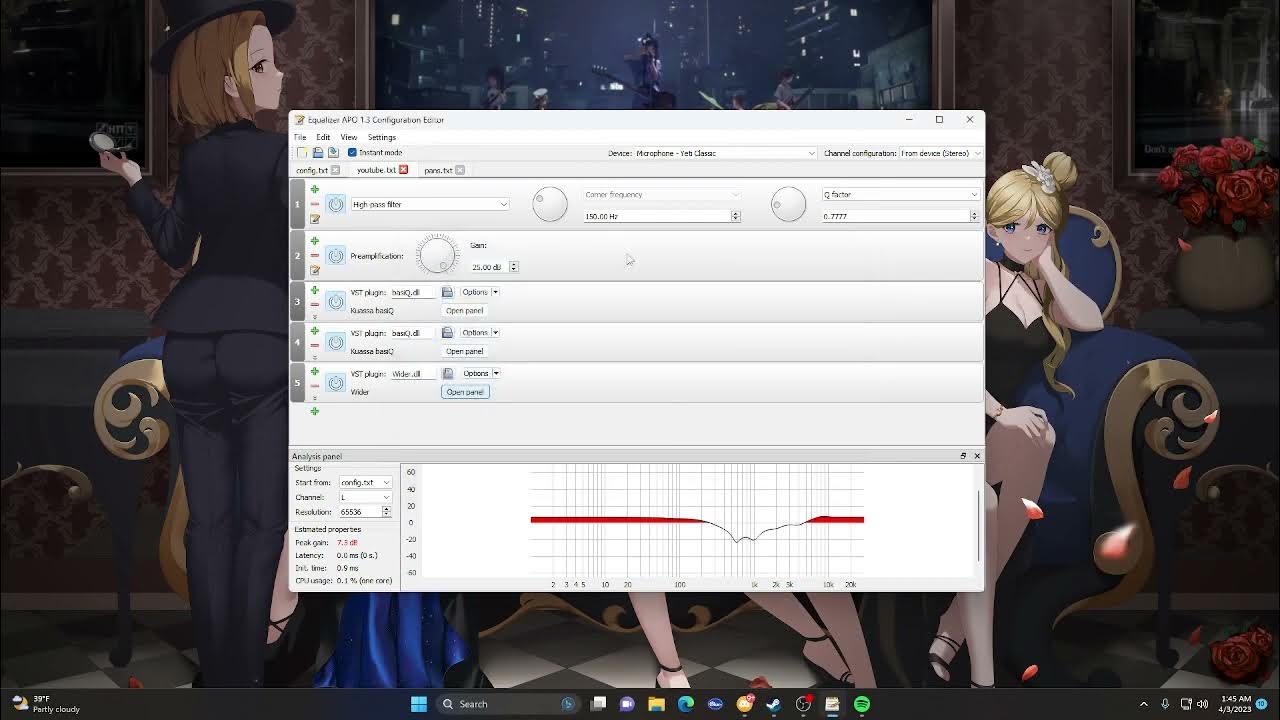The height and width of the screenshot is (720, 1280).
Task: Click green plus on filter row 4
Action: coord(315,331)
